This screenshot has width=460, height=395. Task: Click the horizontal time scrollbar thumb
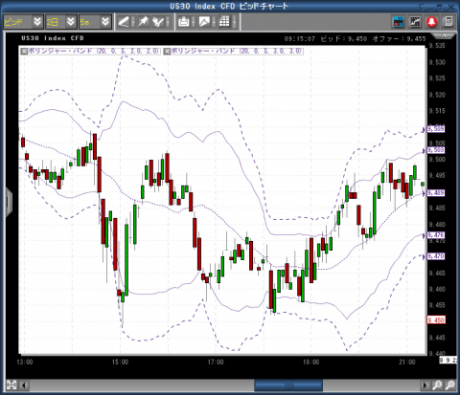coord(288,385)
